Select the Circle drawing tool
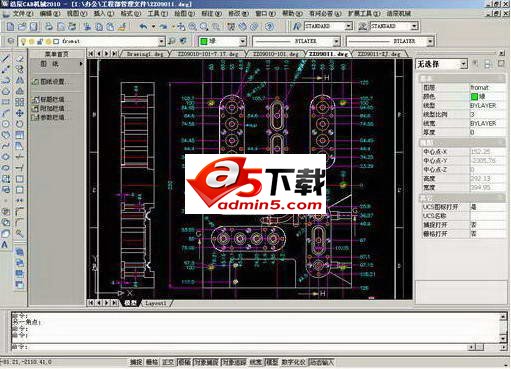511x369 pixels. (x=5, y=124)
